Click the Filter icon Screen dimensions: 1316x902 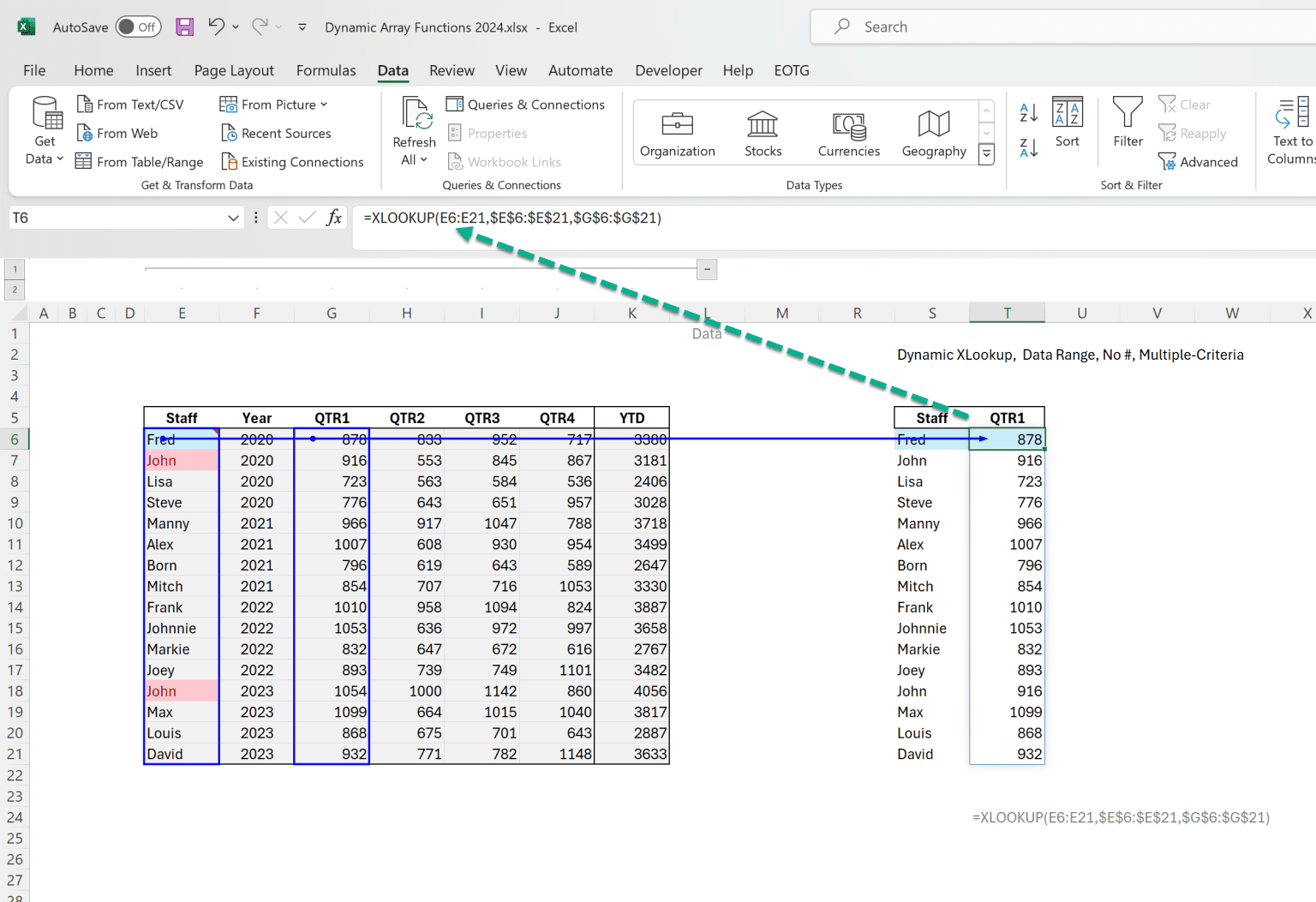1127,120
